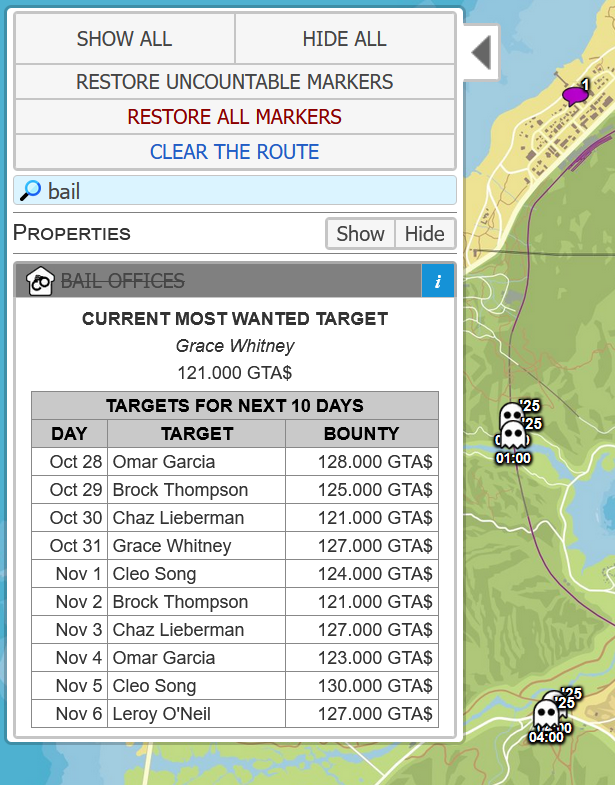This screenshot has width=615, height=785.
Task: Hide all Properties markers
Action: coord(425,234)
